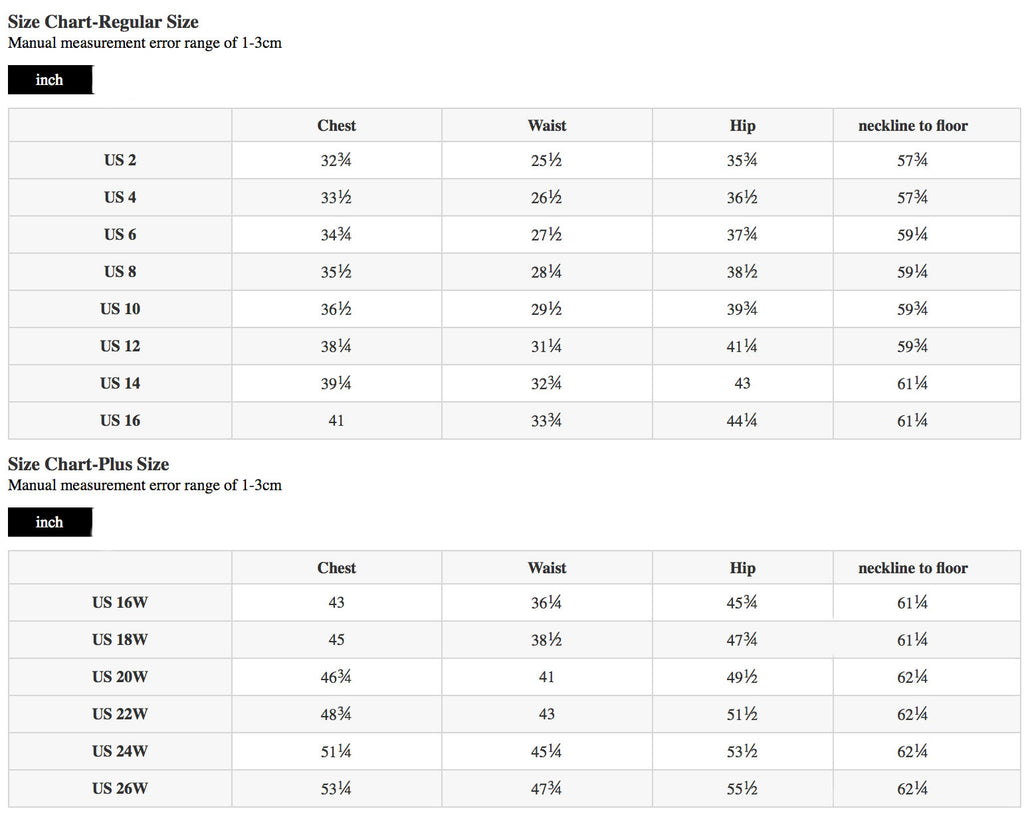Click US 14 hip value 43

[743, 383]
